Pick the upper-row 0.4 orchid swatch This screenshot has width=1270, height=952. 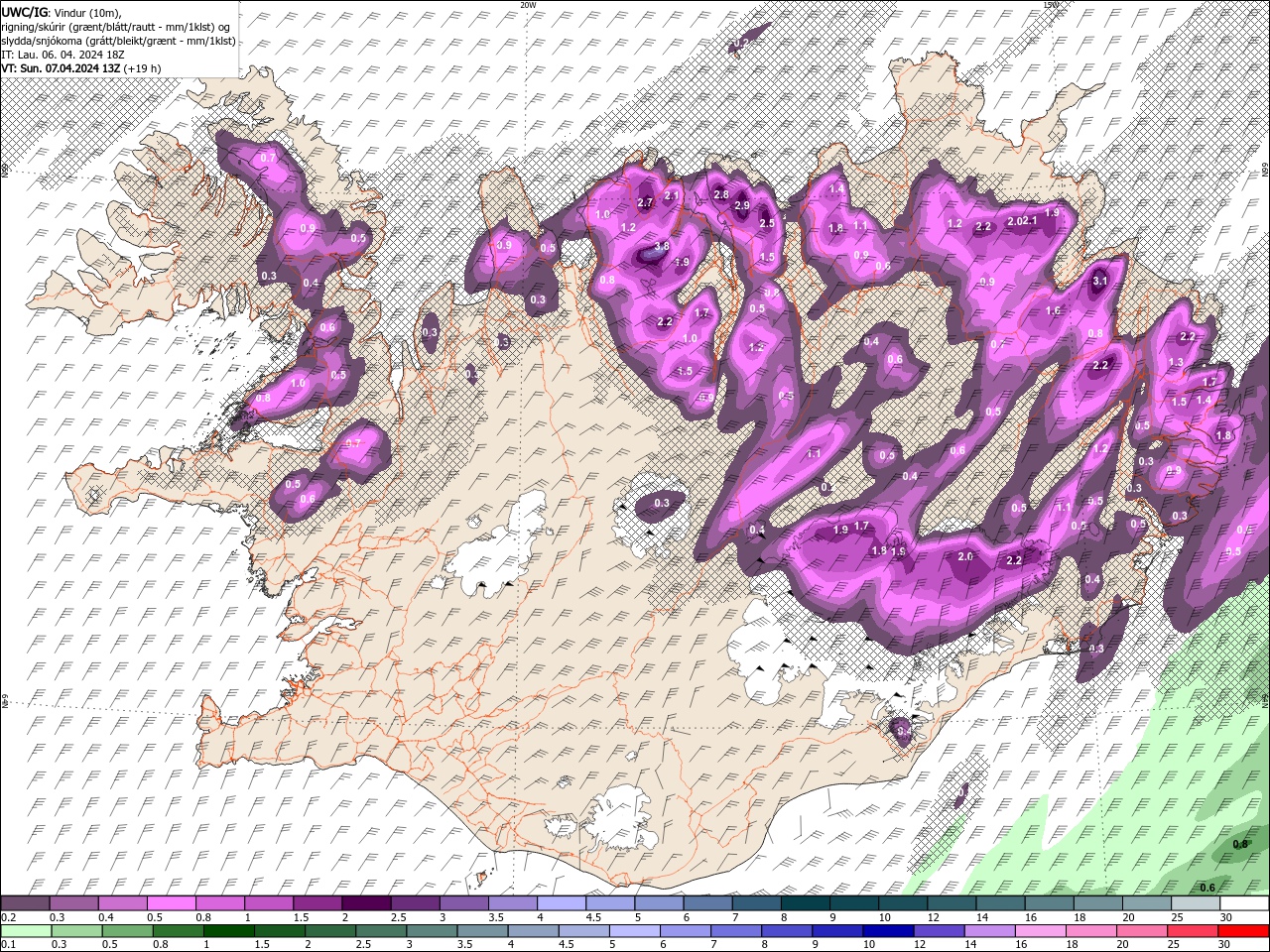tap(122, 903)
